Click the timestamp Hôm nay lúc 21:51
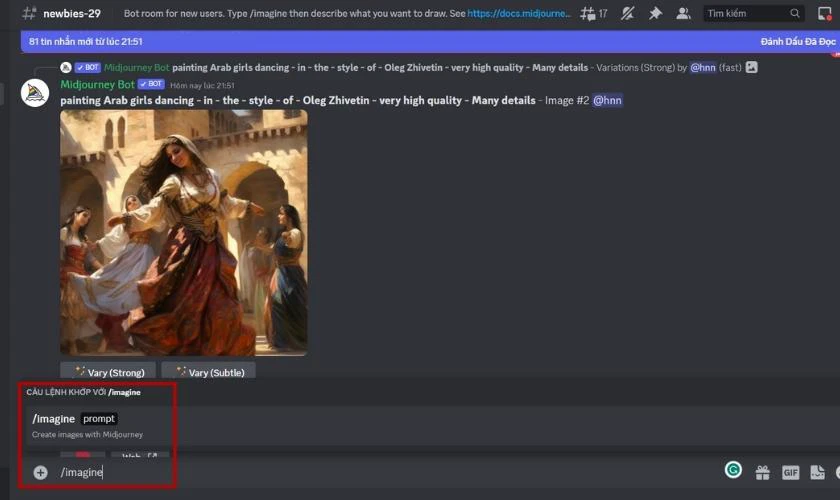 click(x=202, y=85)
